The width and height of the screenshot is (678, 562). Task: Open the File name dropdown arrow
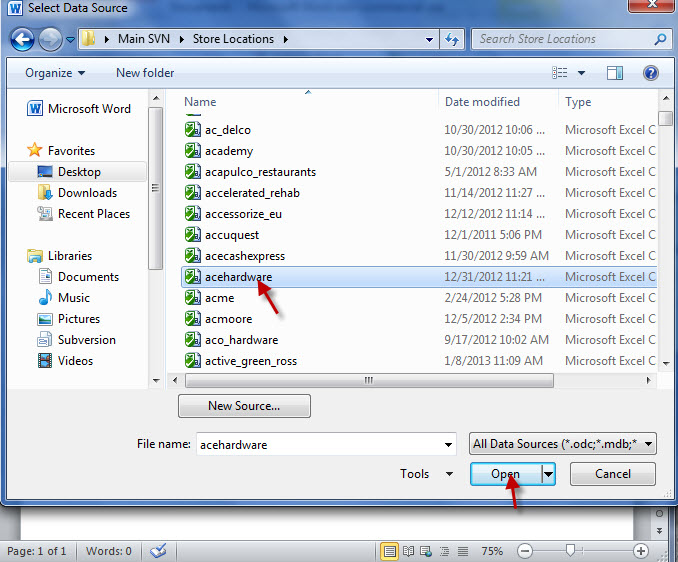[448, 444]
